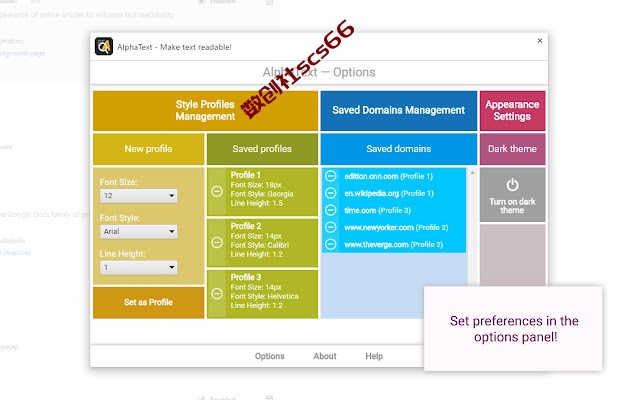
Task: Click edition.cnn.com (Profile 1) domain text
Action: pyautogui.click(x=388, y=176)
